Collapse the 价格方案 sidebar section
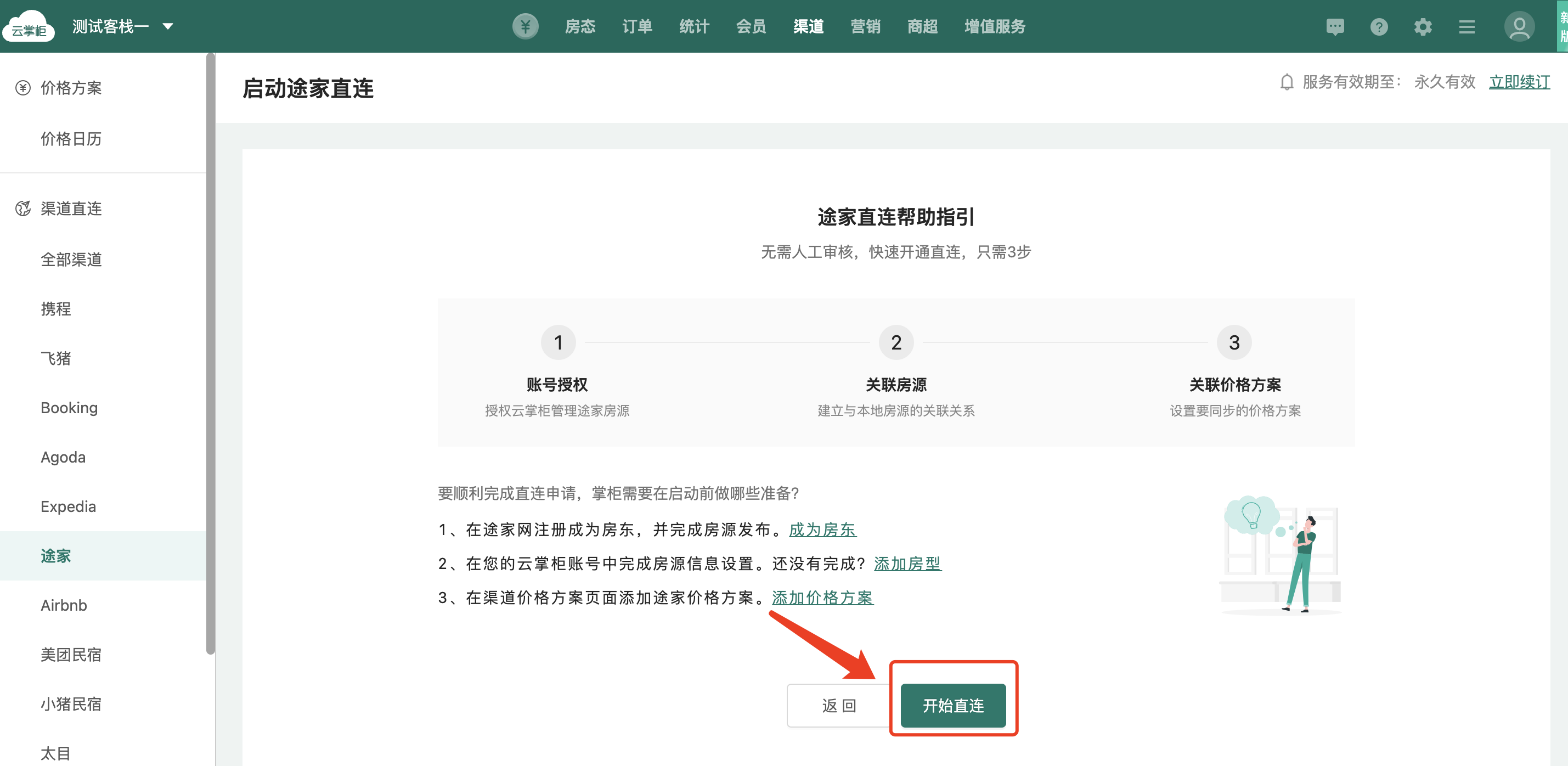 [x=71, y=88]
